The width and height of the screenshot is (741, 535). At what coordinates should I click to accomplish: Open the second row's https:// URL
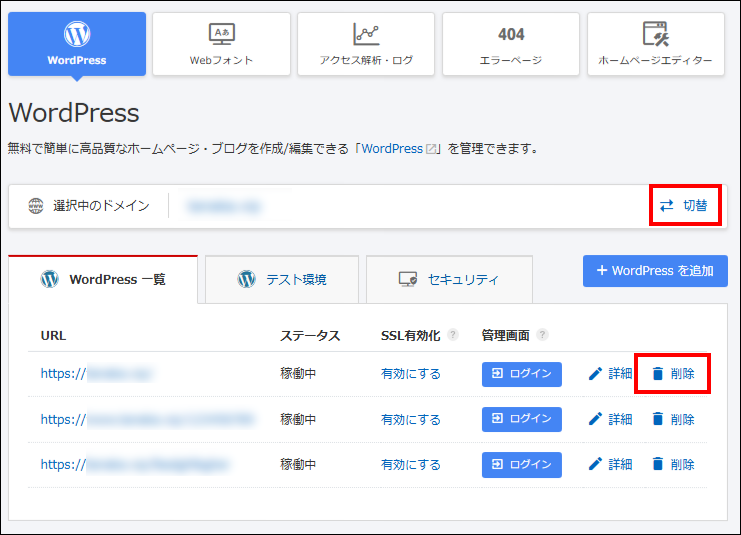click(x=147, y=419)
